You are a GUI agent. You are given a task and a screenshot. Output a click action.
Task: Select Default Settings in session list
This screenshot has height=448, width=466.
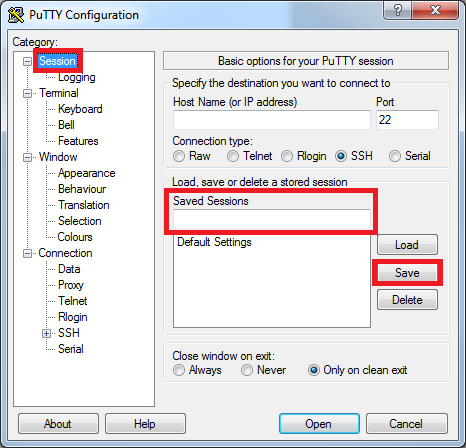click(x=214, y=242)
